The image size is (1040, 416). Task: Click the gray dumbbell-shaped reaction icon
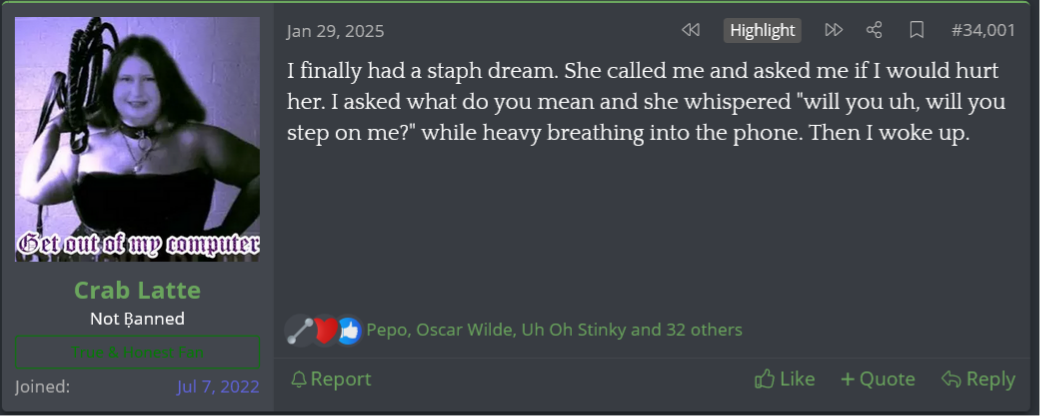301,330
